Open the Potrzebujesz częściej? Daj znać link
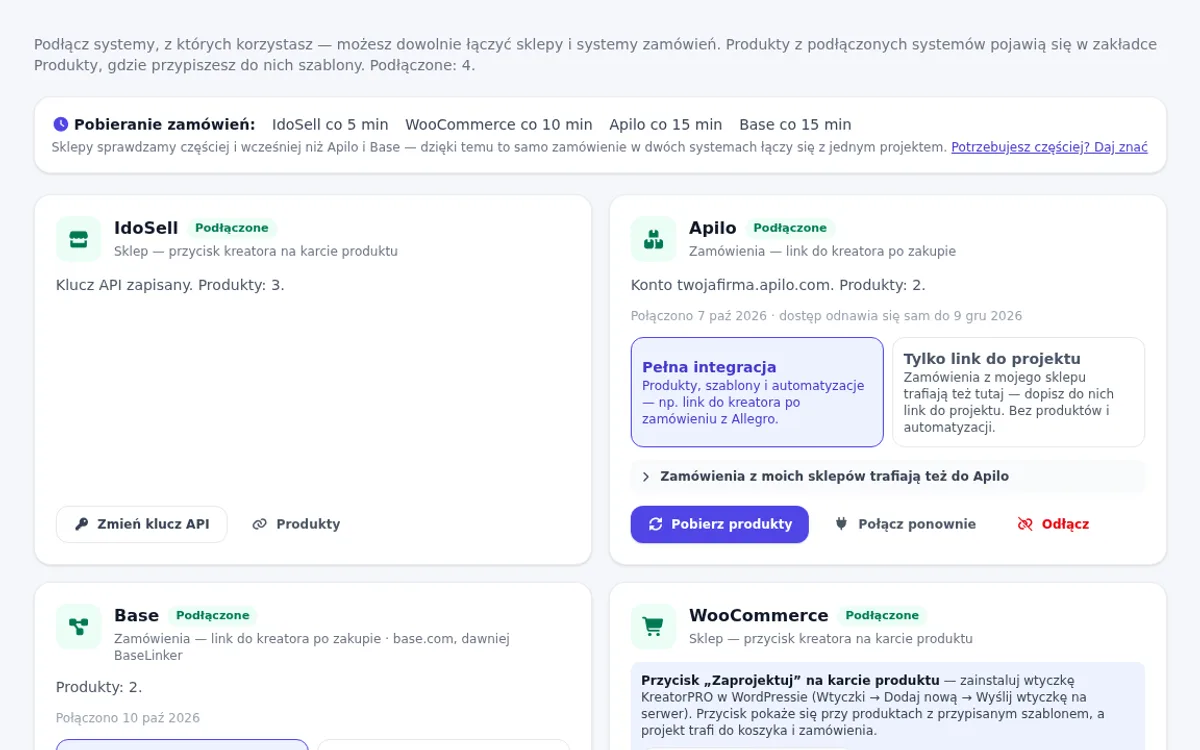 [1049, 147]
